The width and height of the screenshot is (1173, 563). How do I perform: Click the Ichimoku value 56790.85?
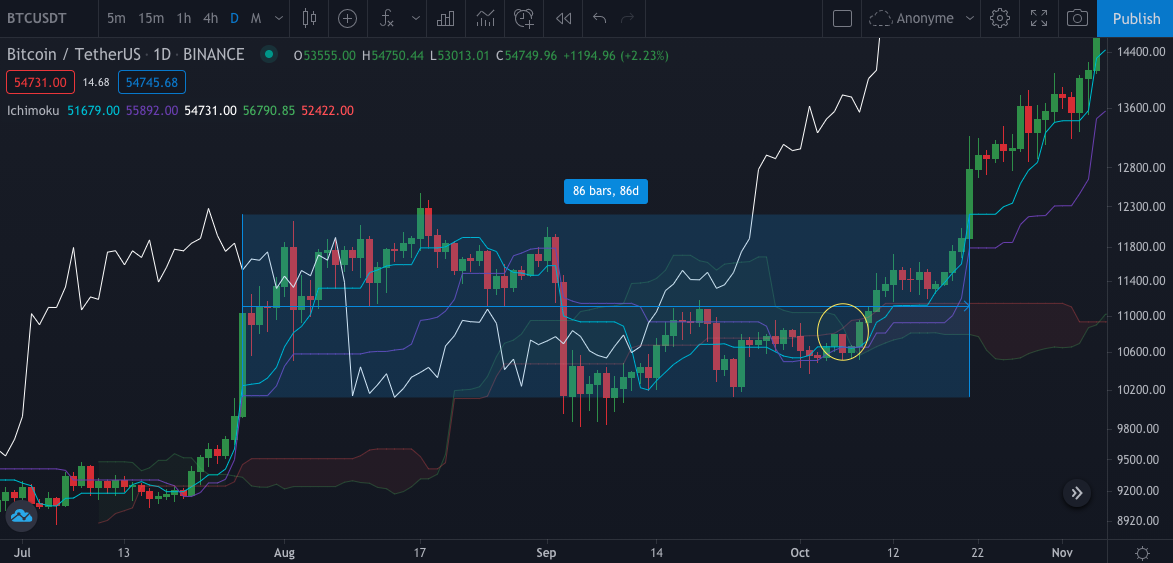(x=269, y=111)
